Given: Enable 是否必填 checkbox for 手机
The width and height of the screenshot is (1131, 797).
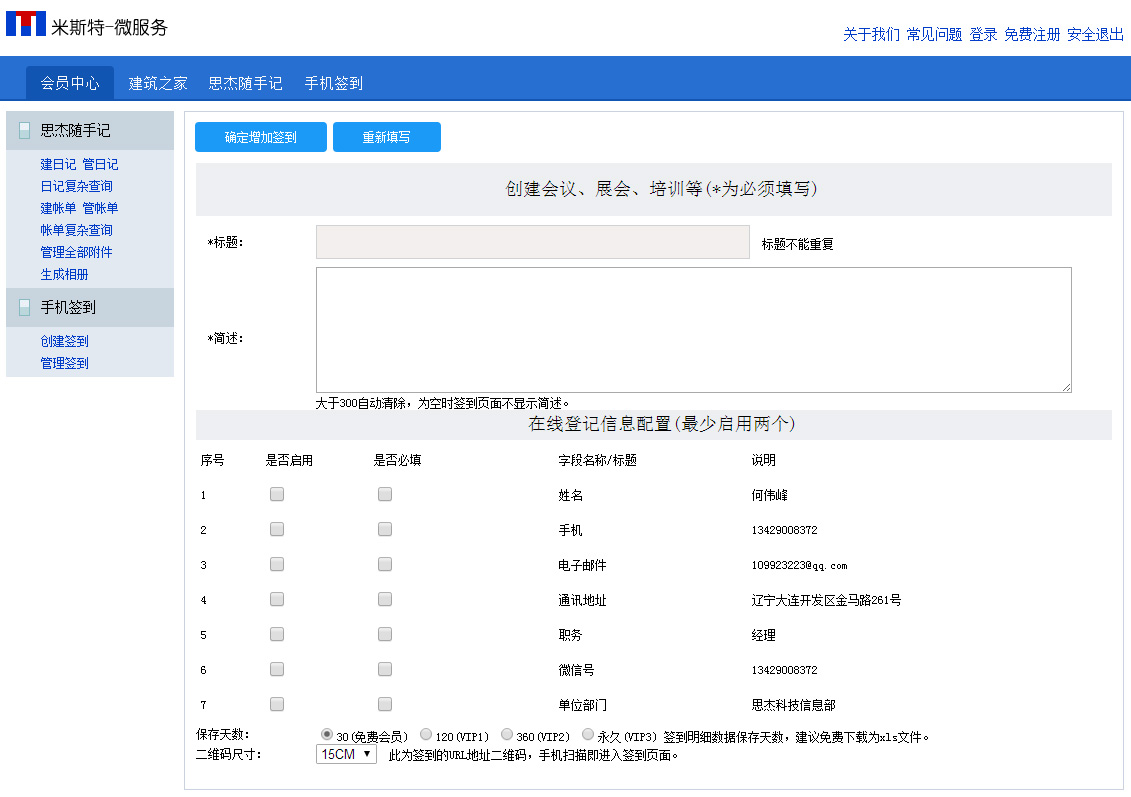Looking at the screenshot, I should point(384,528).
